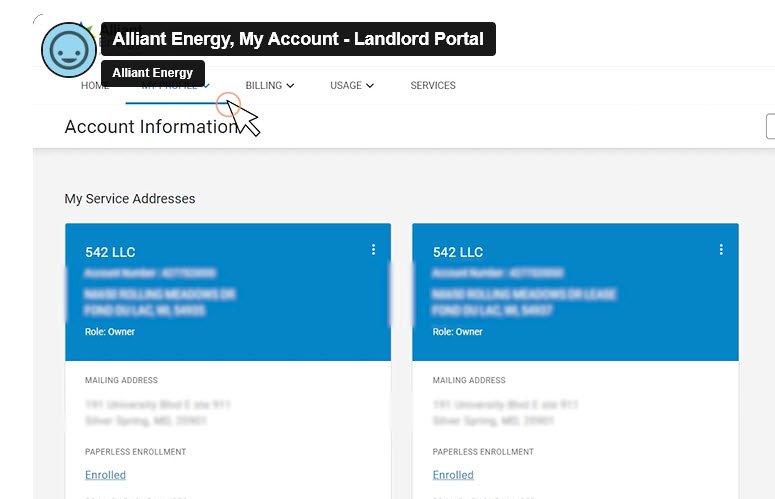775x499 pixels.
Task: Click the My Service Addresses heading
Action: [x=129, y=199]
